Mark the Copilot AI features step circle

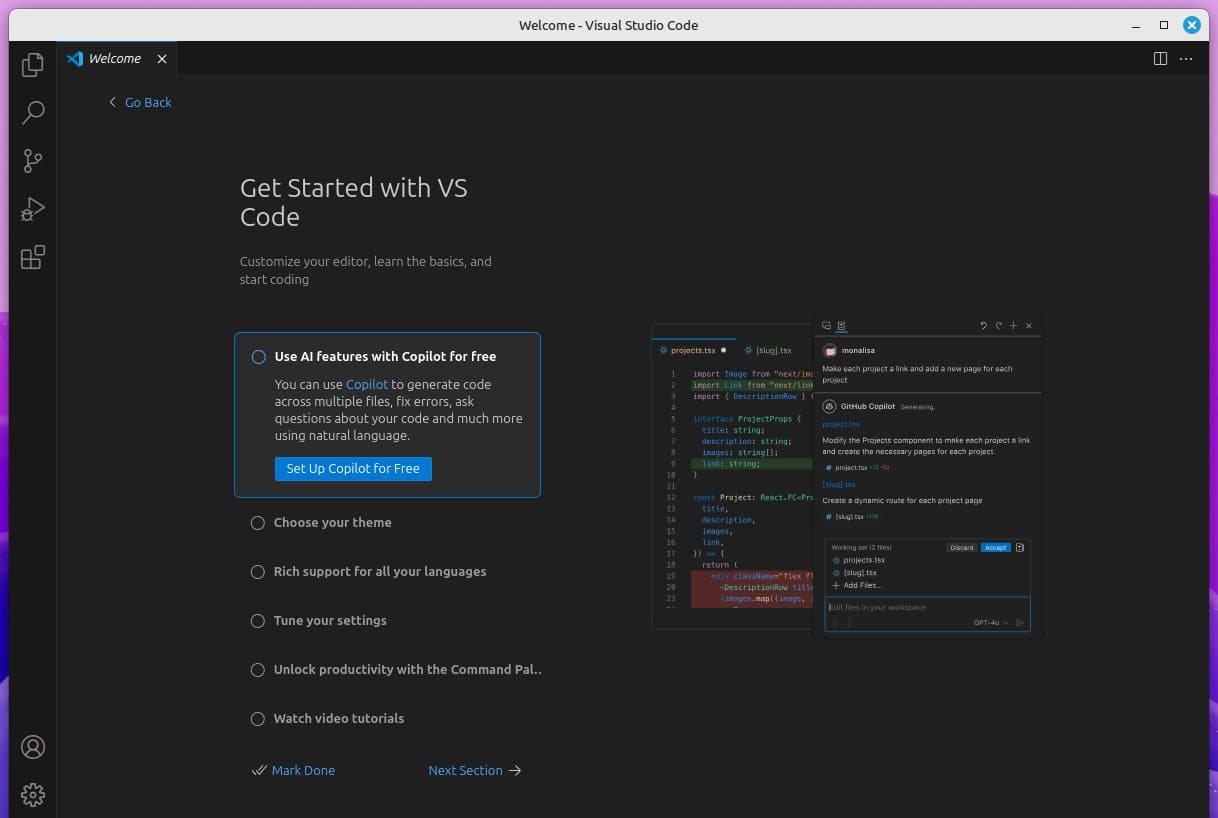259,357
